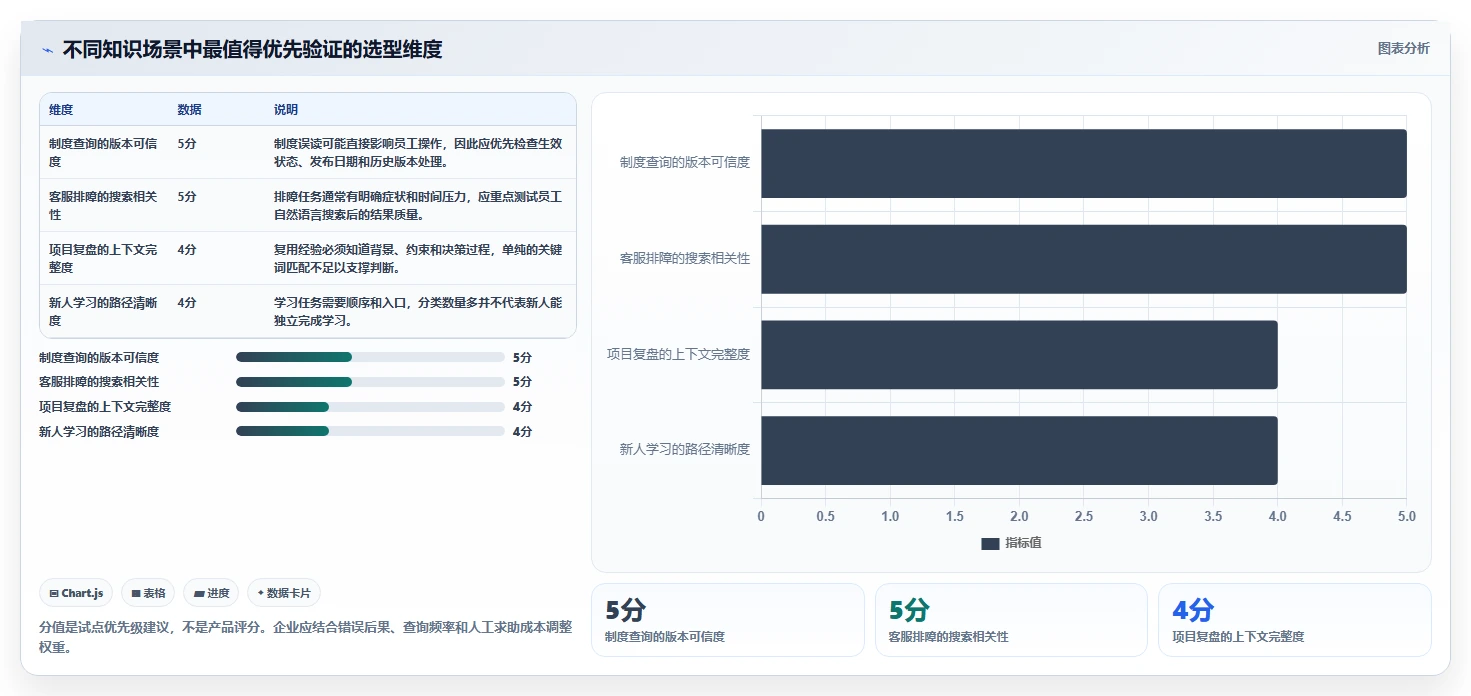Click the 新人学习的路径清晰度 progress bar

coord(370,431)
